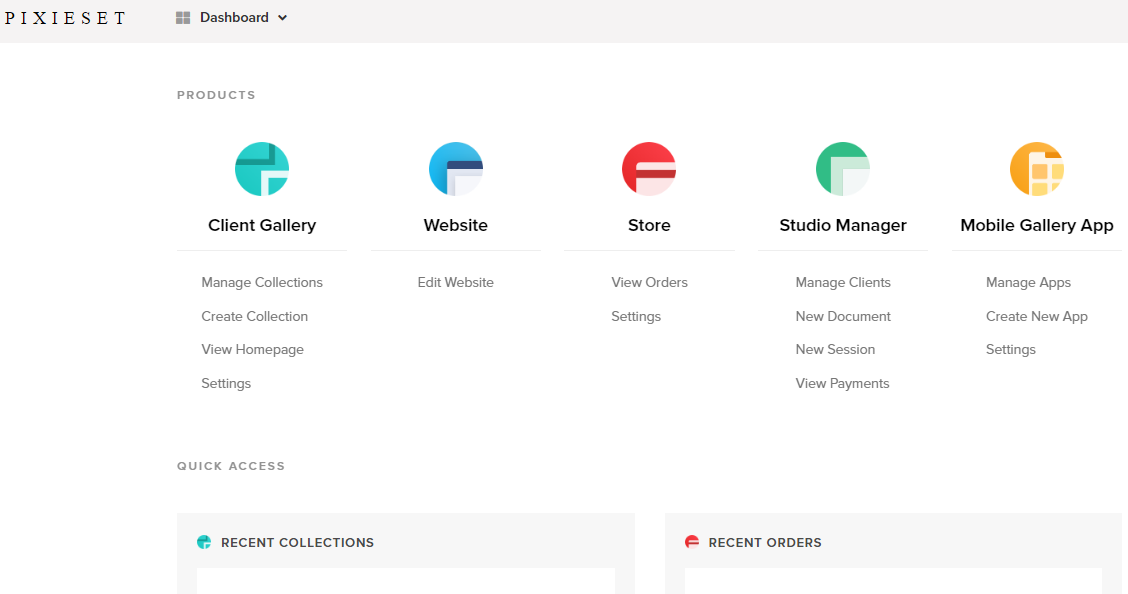
Task: Open View Orders under Store
Action: [650, 283]
